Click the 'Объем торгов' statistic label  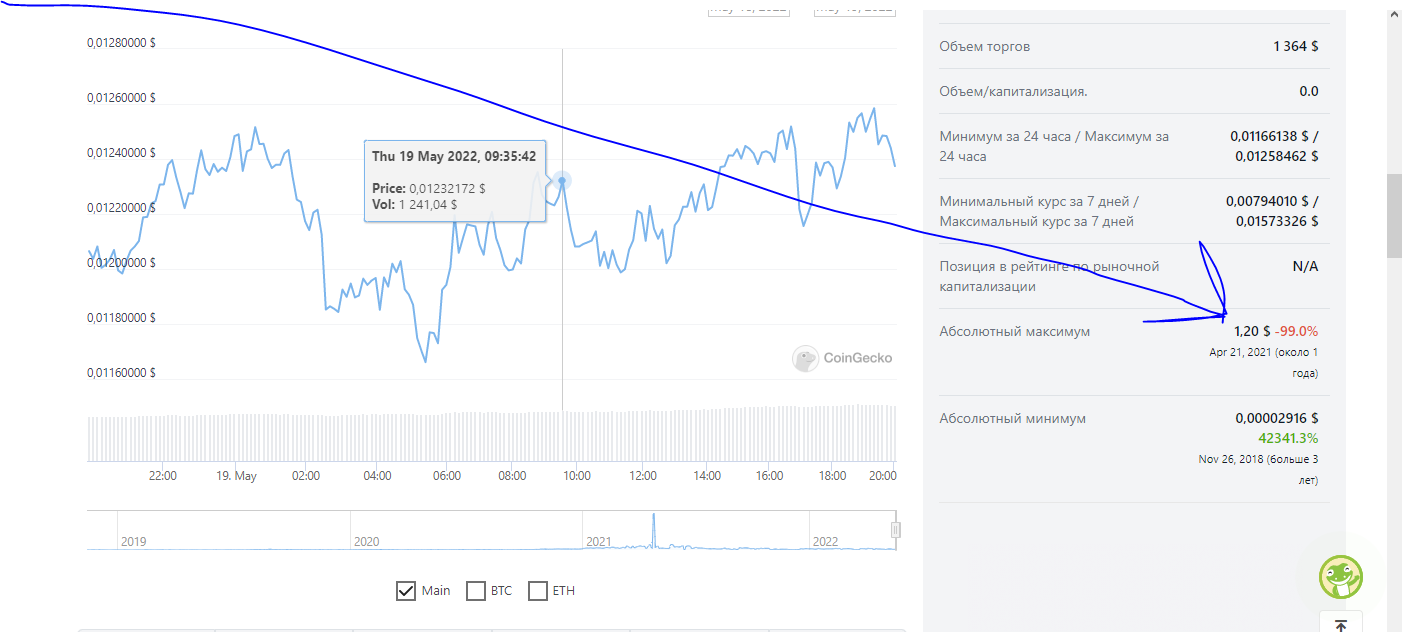(x=985, y=47)
